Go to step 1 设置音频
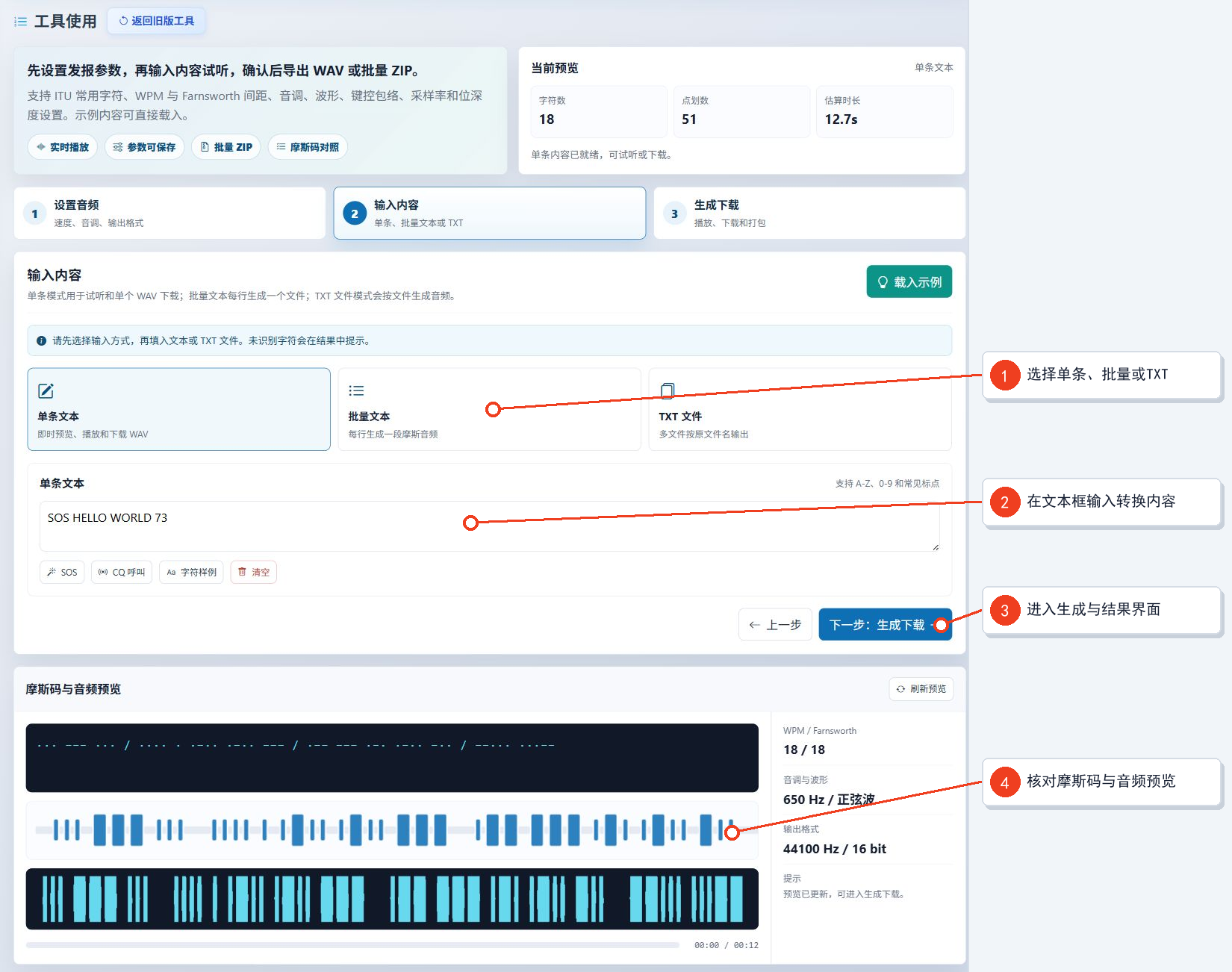The image size is (1232, 972). [169, 214]
